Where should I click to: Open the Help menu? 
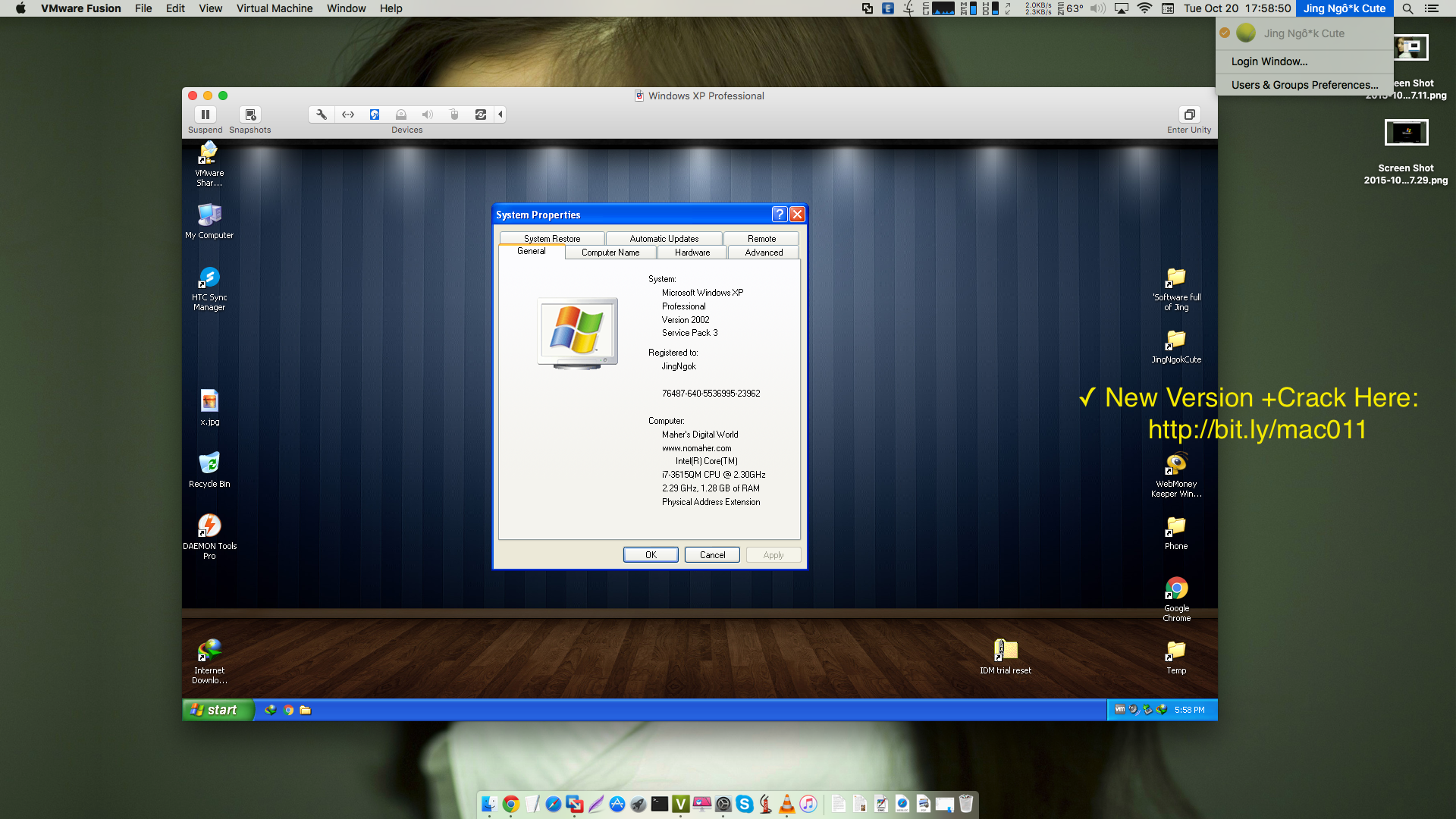tap(391, 8)
